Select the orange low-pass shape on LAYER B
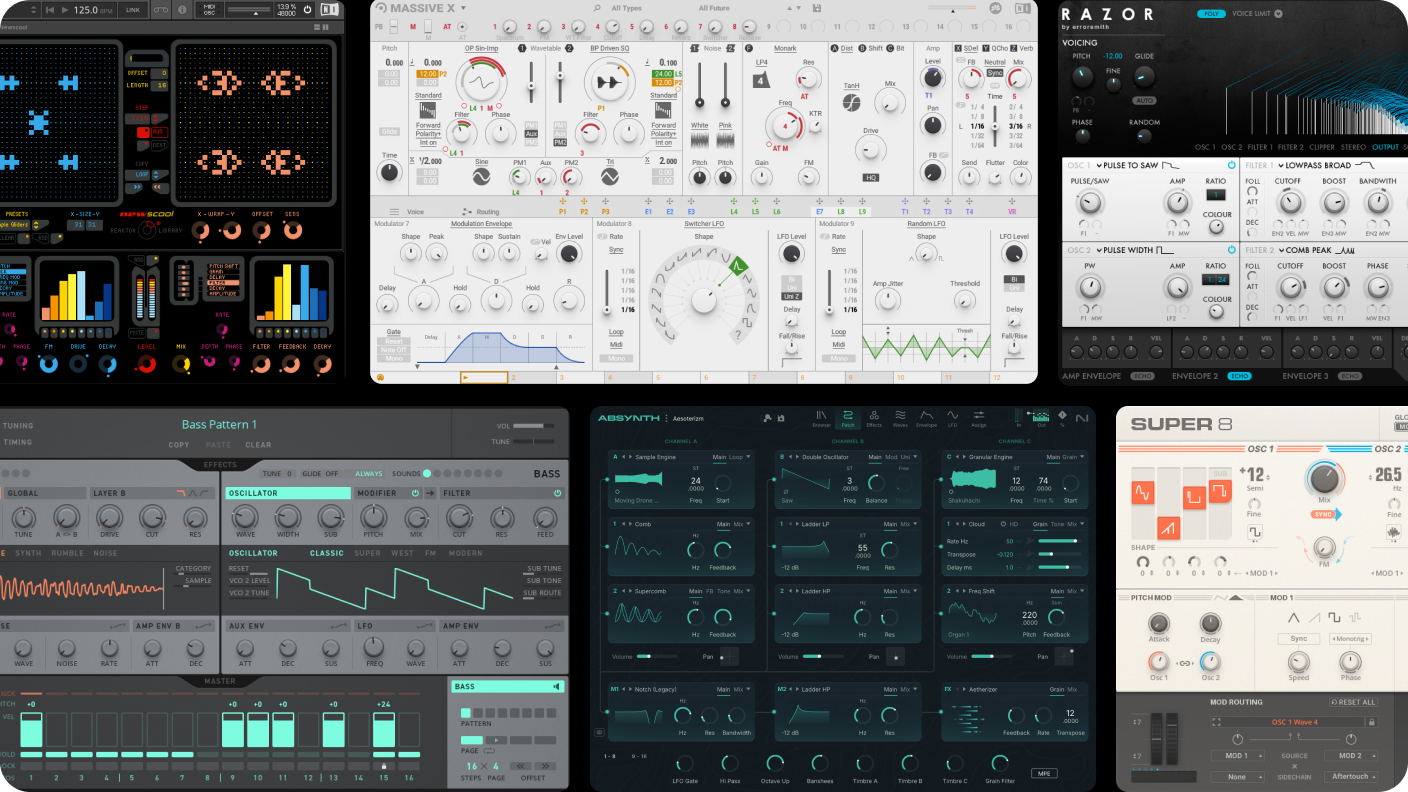The width and height of the screenshot is (1408, 792). coord(182,493)
